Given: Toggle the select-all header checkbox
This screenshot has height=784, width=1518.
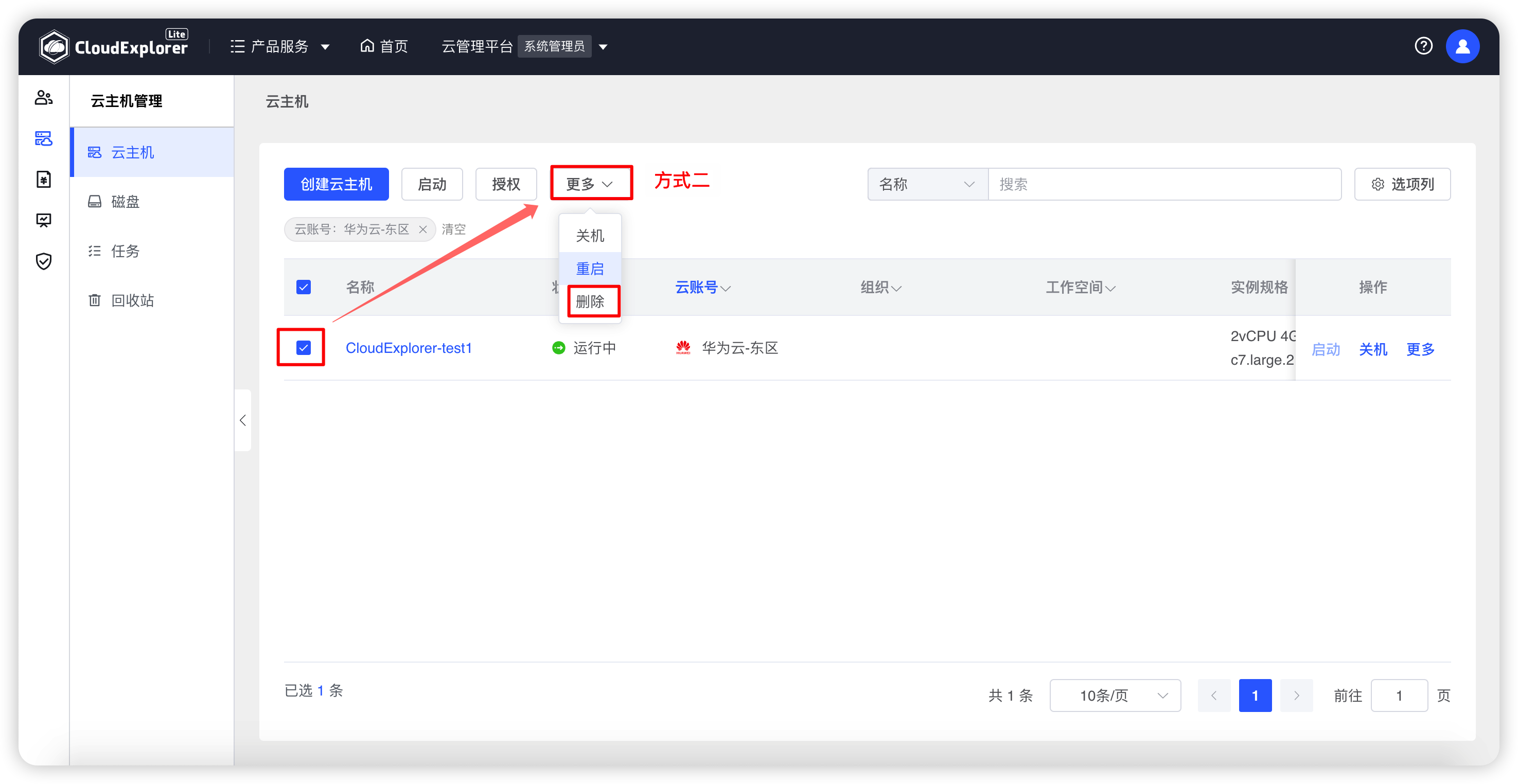Looking at the screenshot, I should pyautogui.click(x=304, y=287).
